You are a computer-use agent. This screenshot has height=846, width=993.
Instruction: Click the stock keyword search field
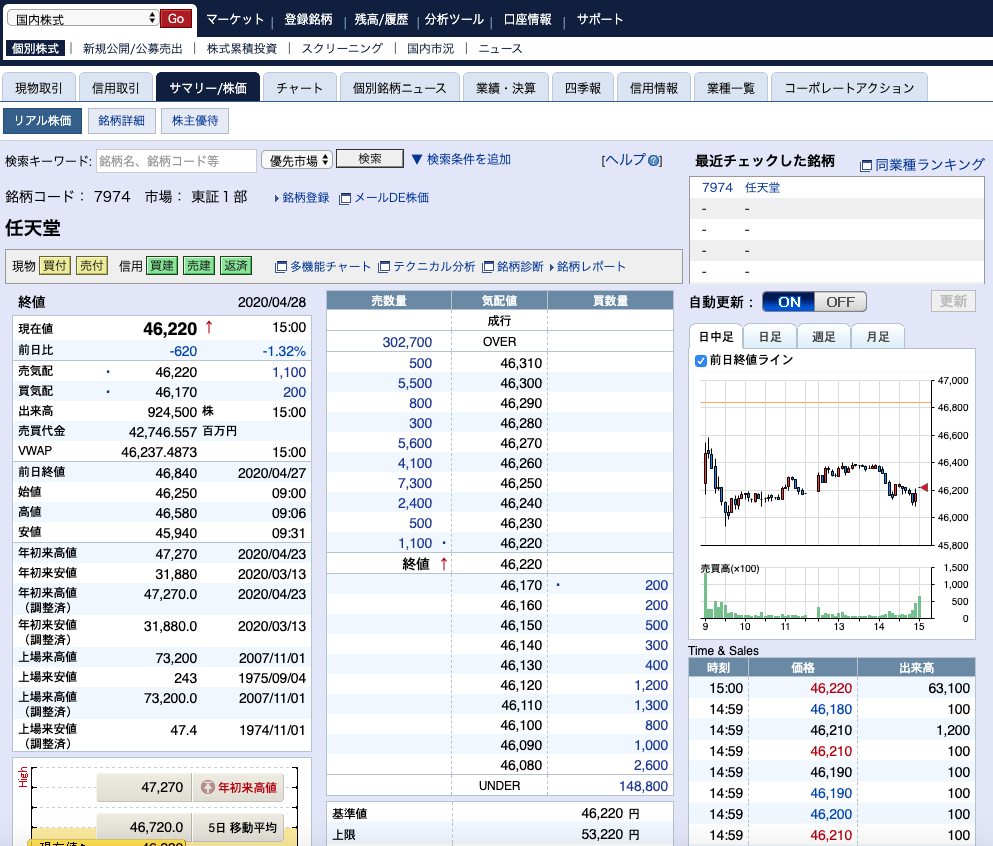[x=176, y=161]
